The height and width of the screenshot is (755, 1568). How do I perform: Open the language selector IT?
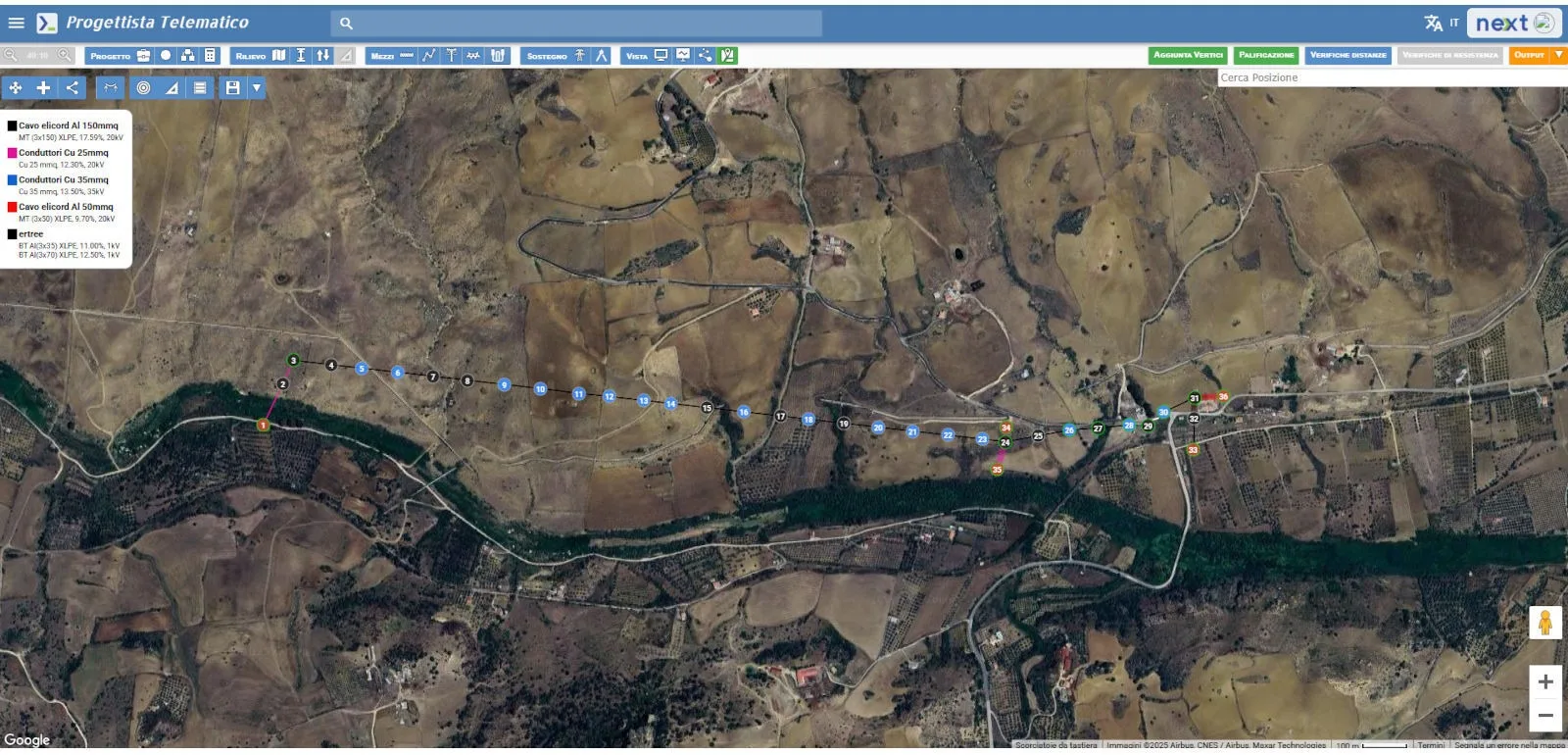click(x=1442, y=23)
